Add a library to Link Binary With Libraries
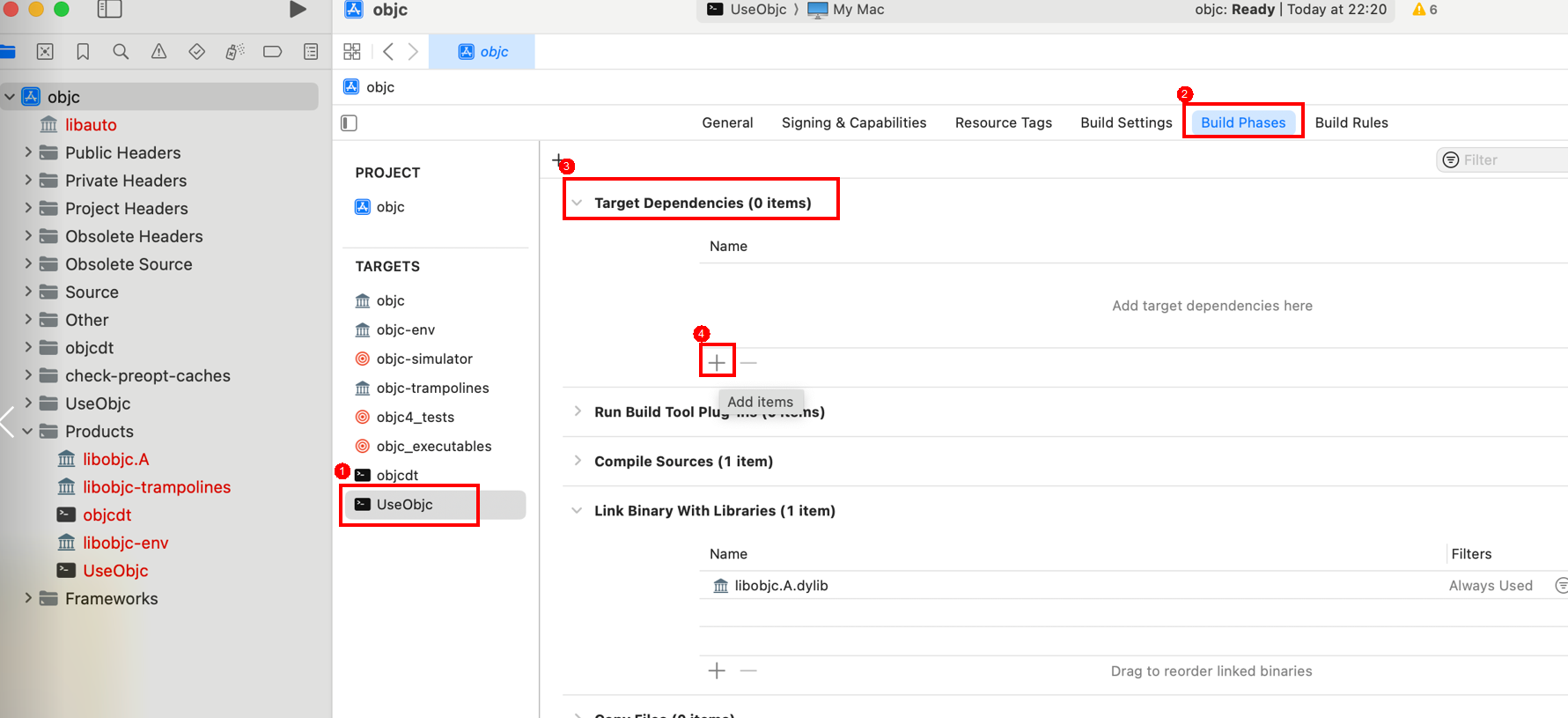The image size is (1568, 718). pos(717,671)
